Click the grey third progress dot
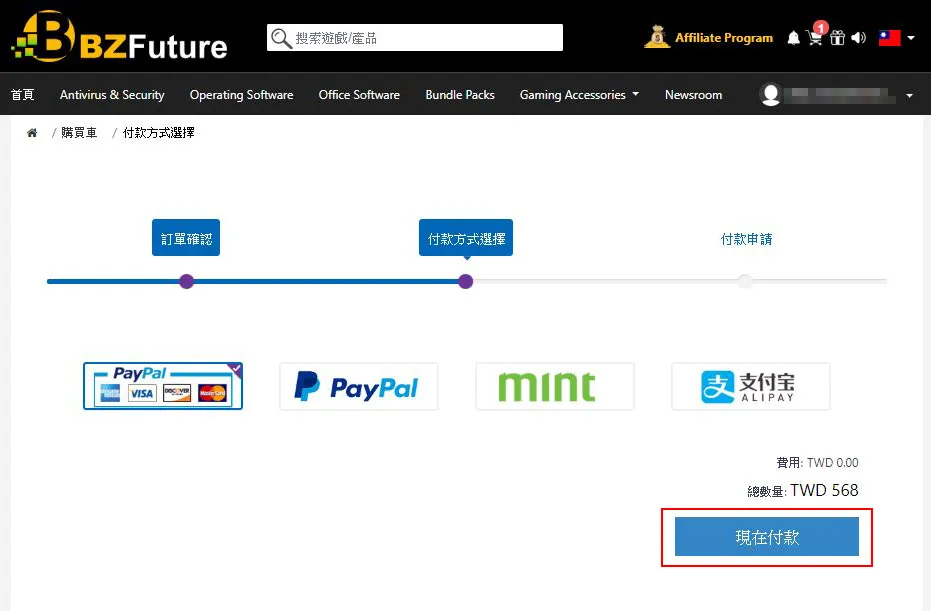 [745, 281]
